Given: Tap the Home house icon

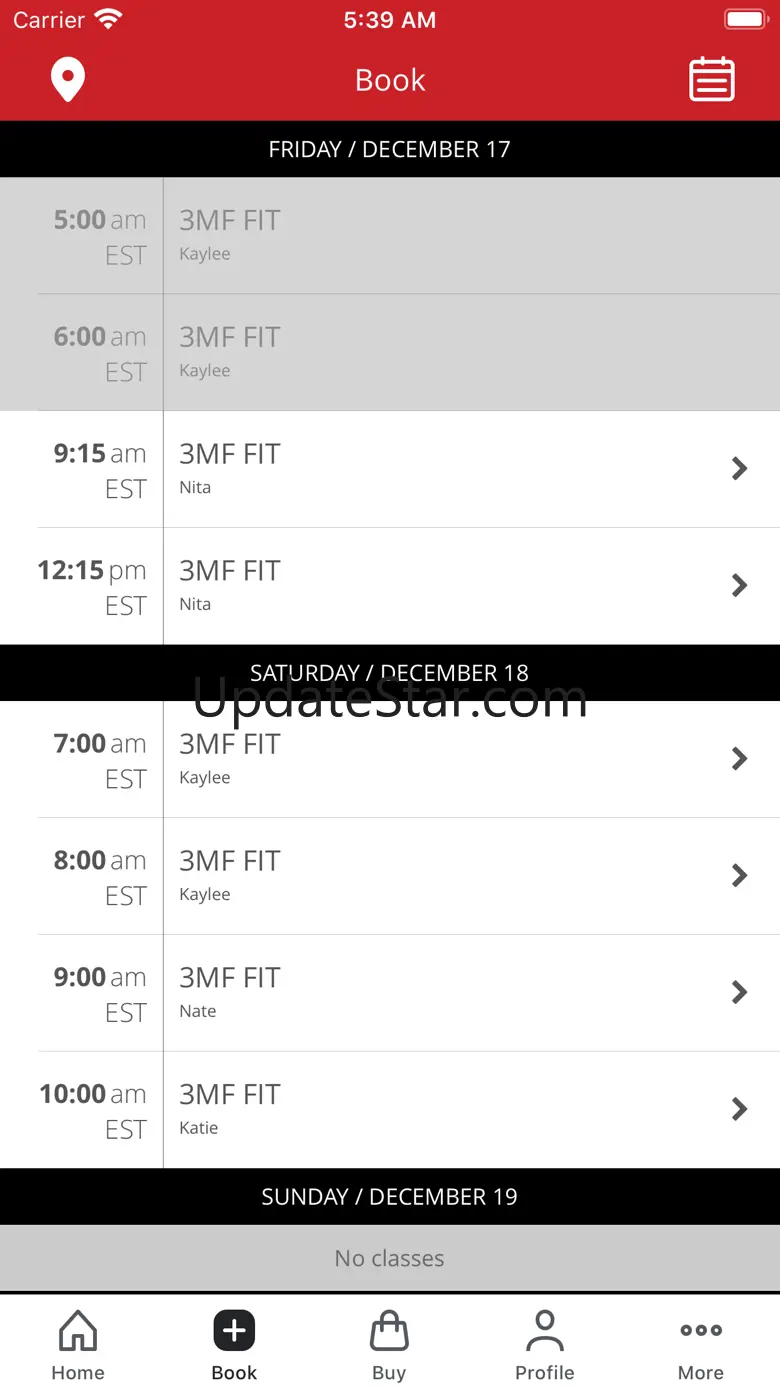Looking at the screenshot, I should click(x=78, y=1331).
